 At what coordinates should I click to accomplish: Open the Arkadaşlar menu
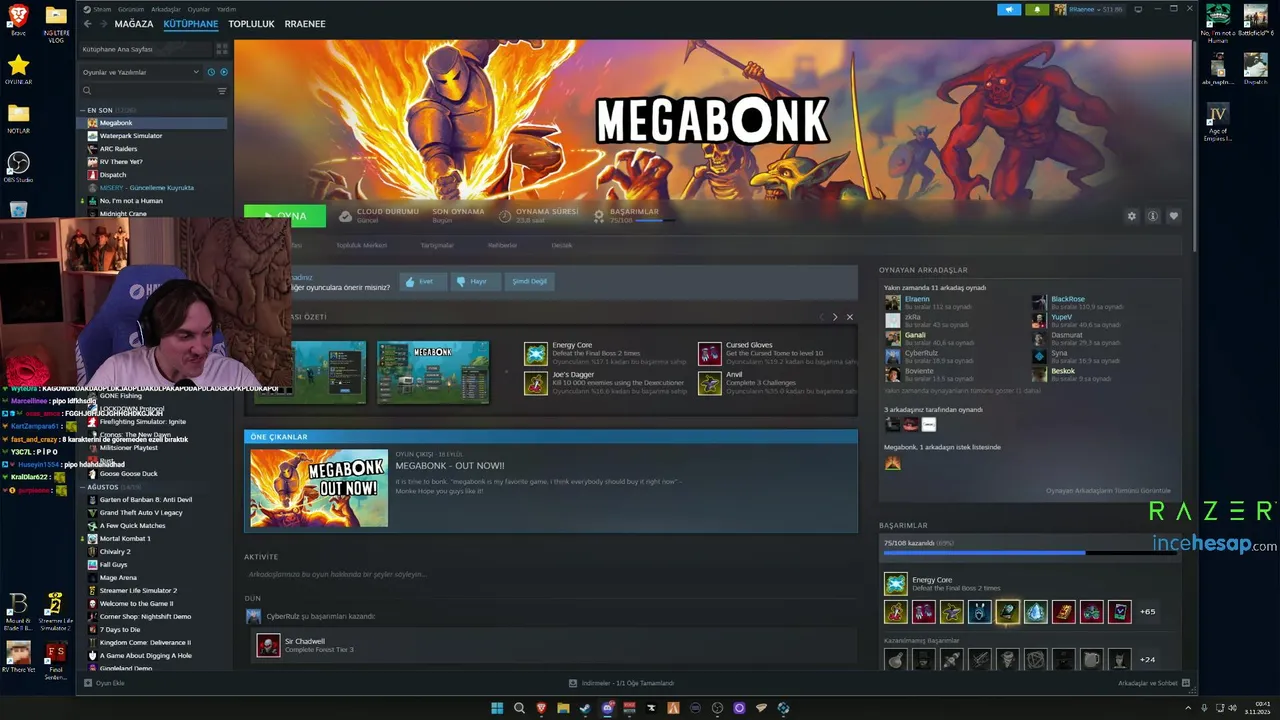click(166, 9)
